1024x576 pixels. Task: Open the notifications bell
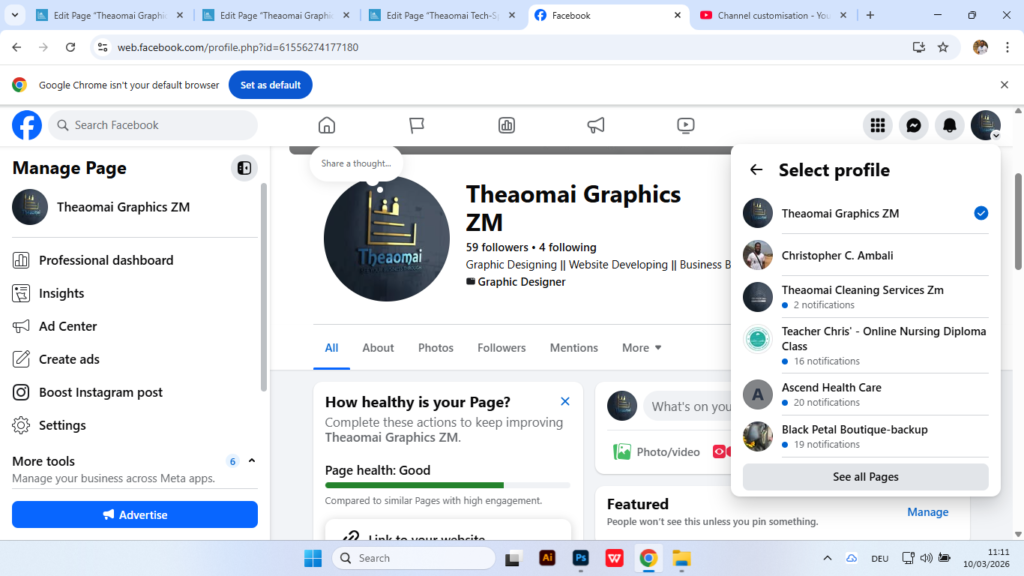[x=949, y=125]
